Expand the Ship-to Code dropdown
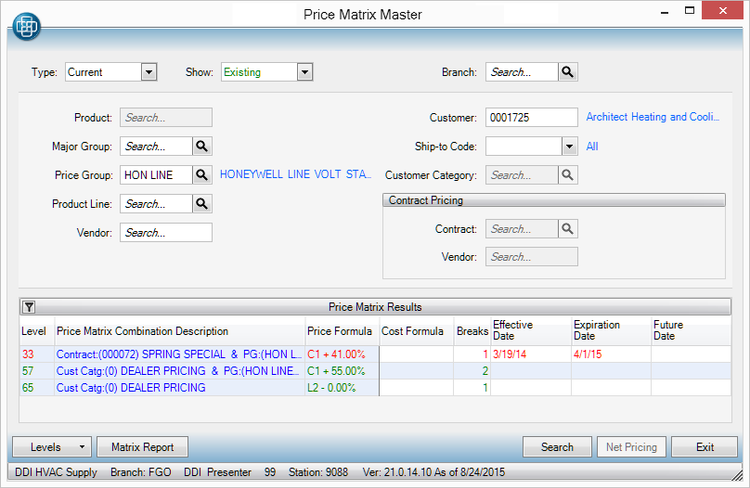 tap(569, 146)
